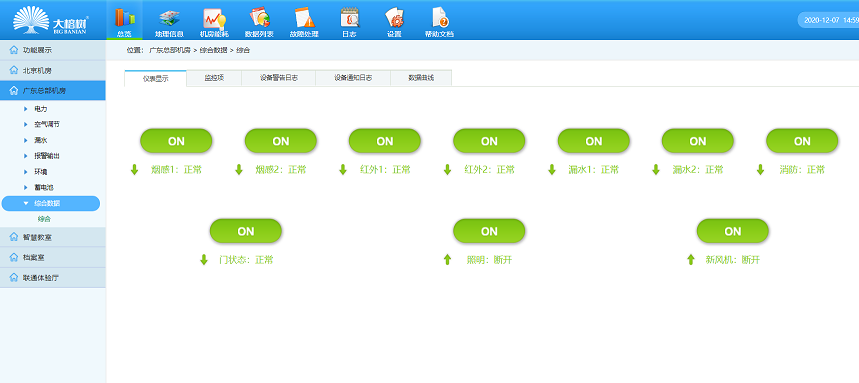Toggle the ON switch for 新风机
This screenshot has width=859, height=383.
pos(732,231)
